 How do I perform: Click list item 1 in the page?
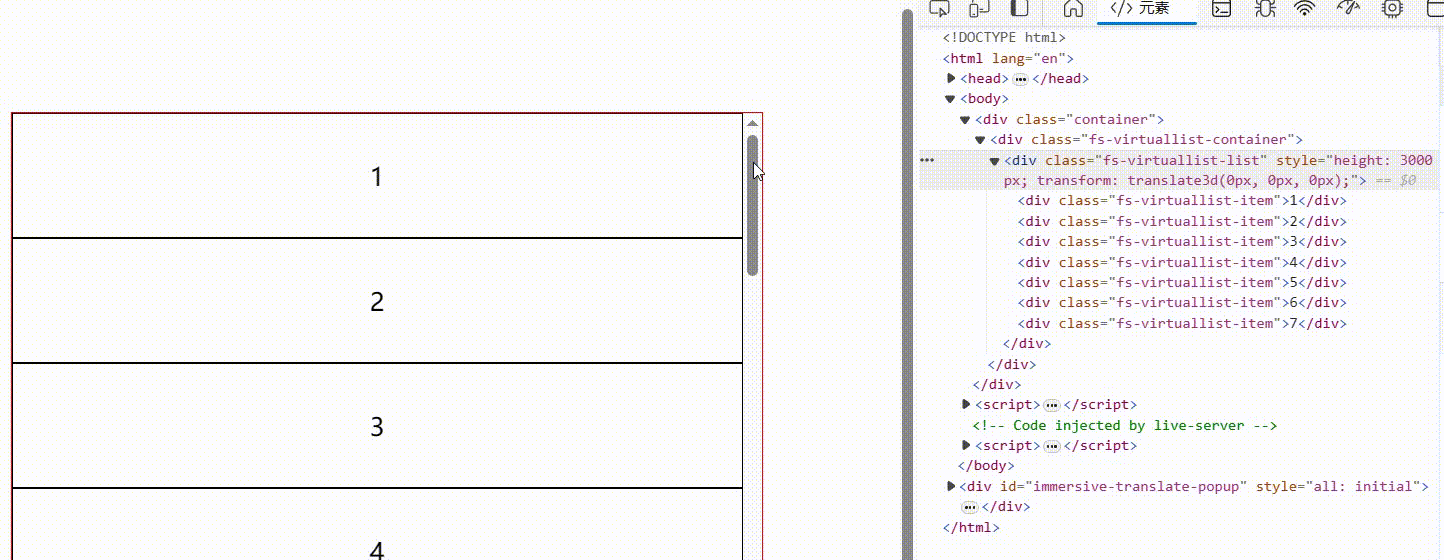pos(377,176)
